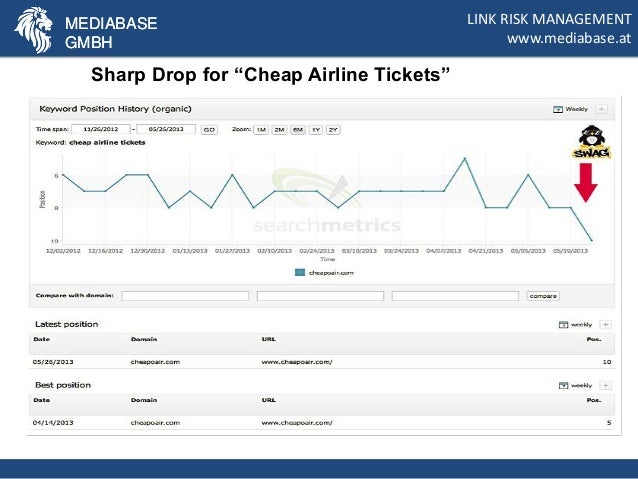Click the compare button
Image resolution: width=638 pixels, height=479 pixels.
pos(543,296)
